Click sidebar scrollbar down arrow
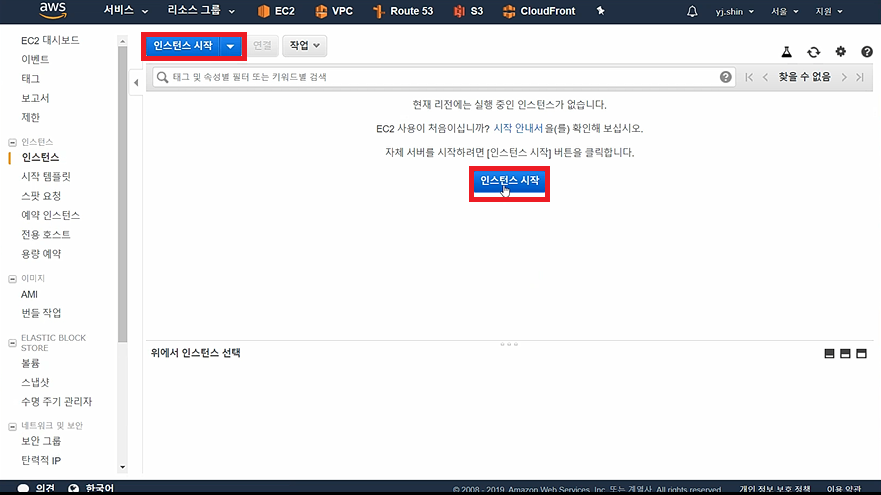 (x=122, y=467)
